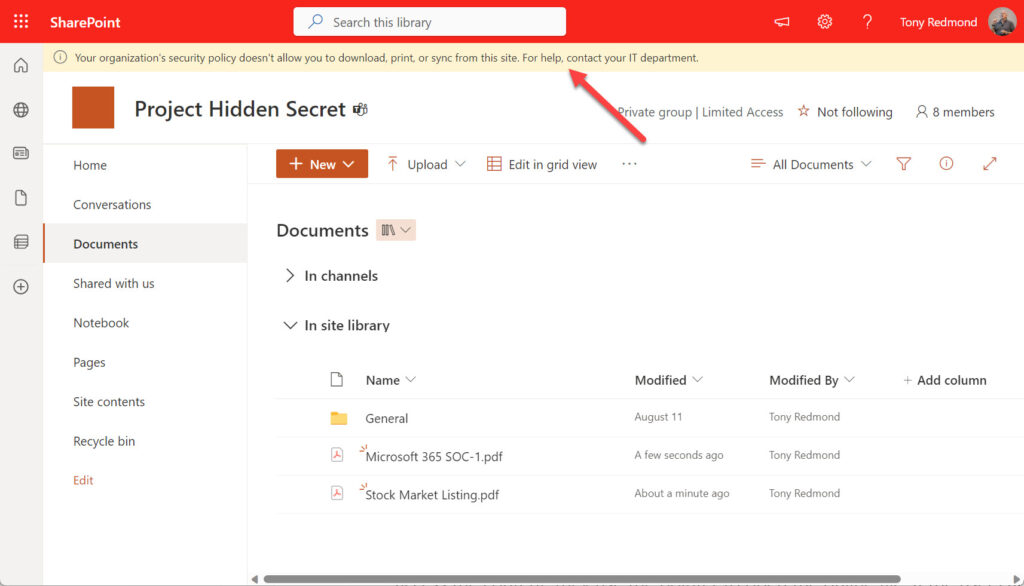Click the General folder icon

(338, 418)
